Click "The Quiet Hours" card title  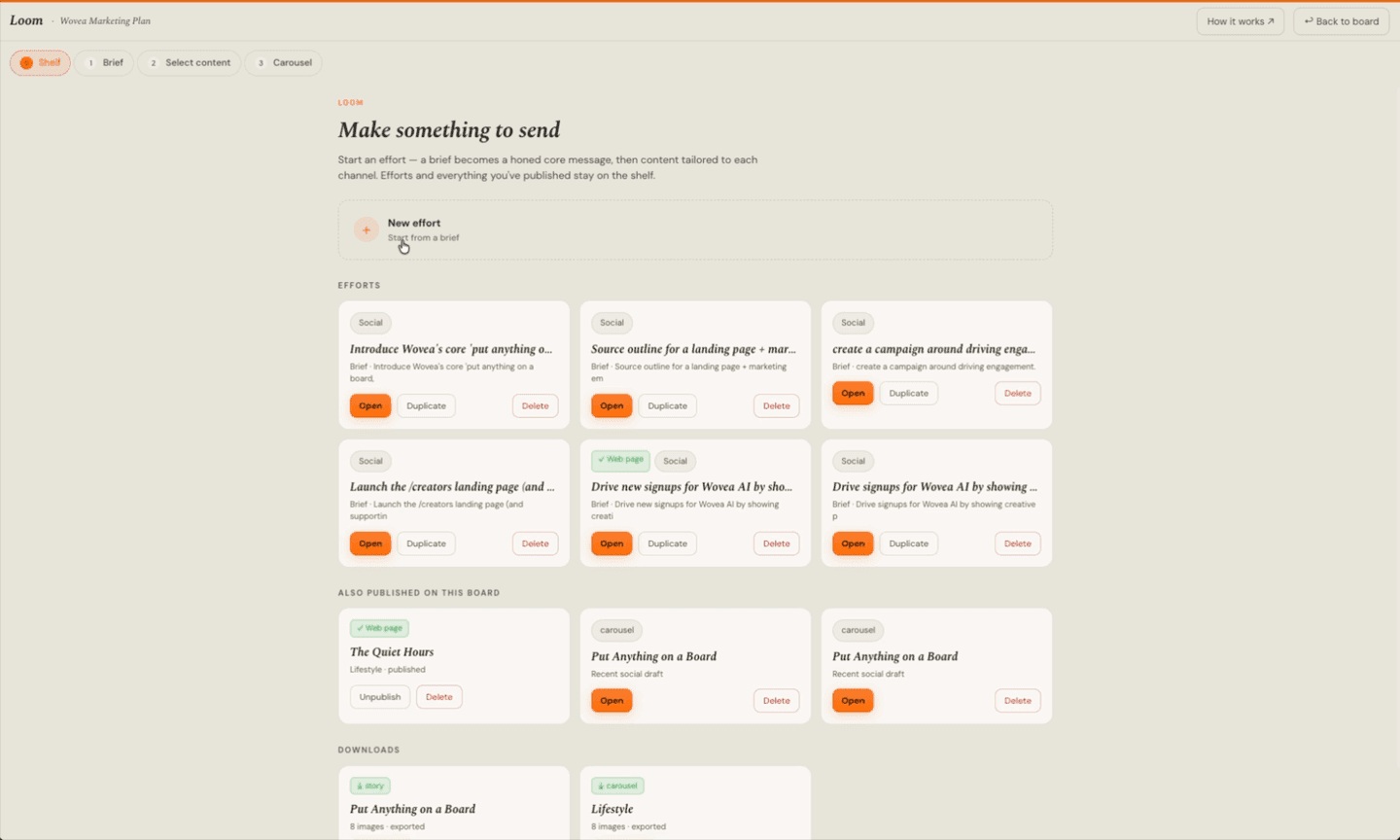click(392, 652)
